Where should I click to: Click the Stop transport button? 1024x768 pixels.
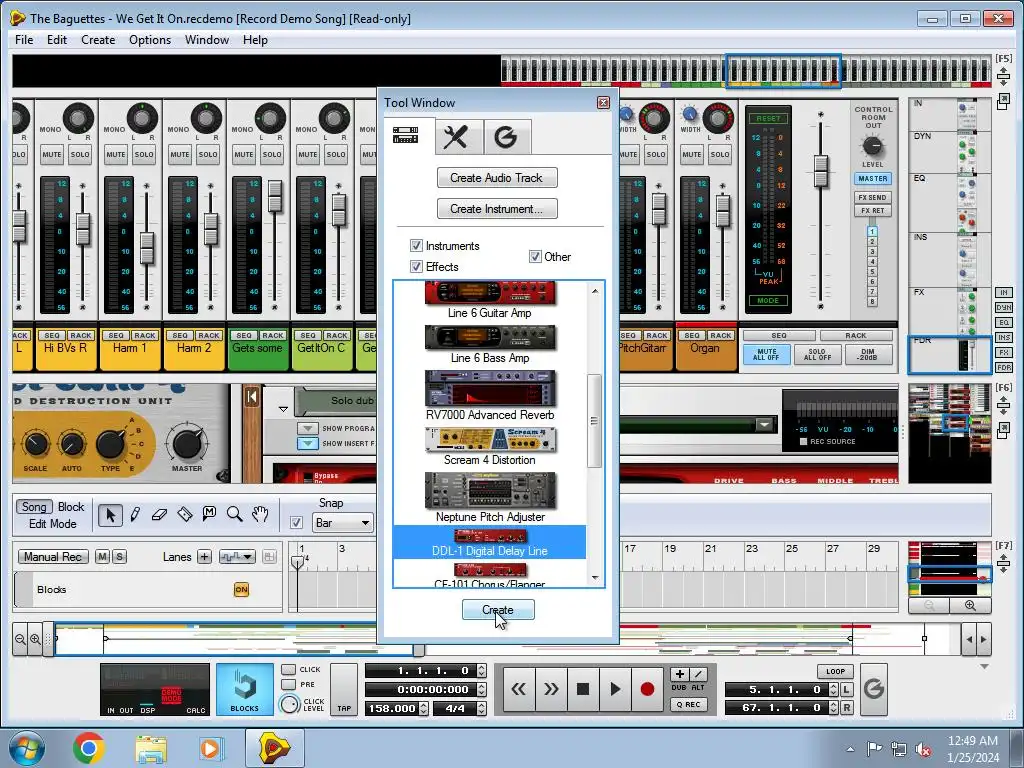point(583,689)
